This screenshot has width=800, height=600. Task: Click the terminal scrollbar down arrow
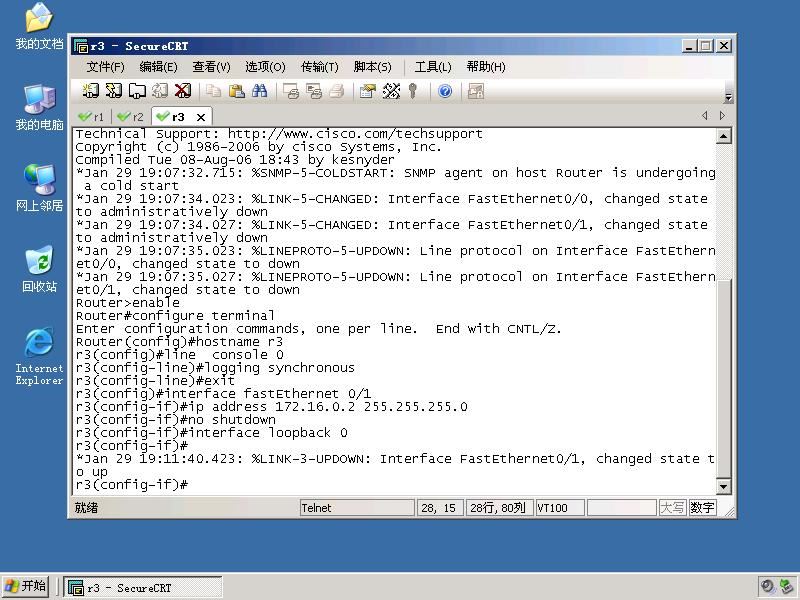(x=723, y=486)
